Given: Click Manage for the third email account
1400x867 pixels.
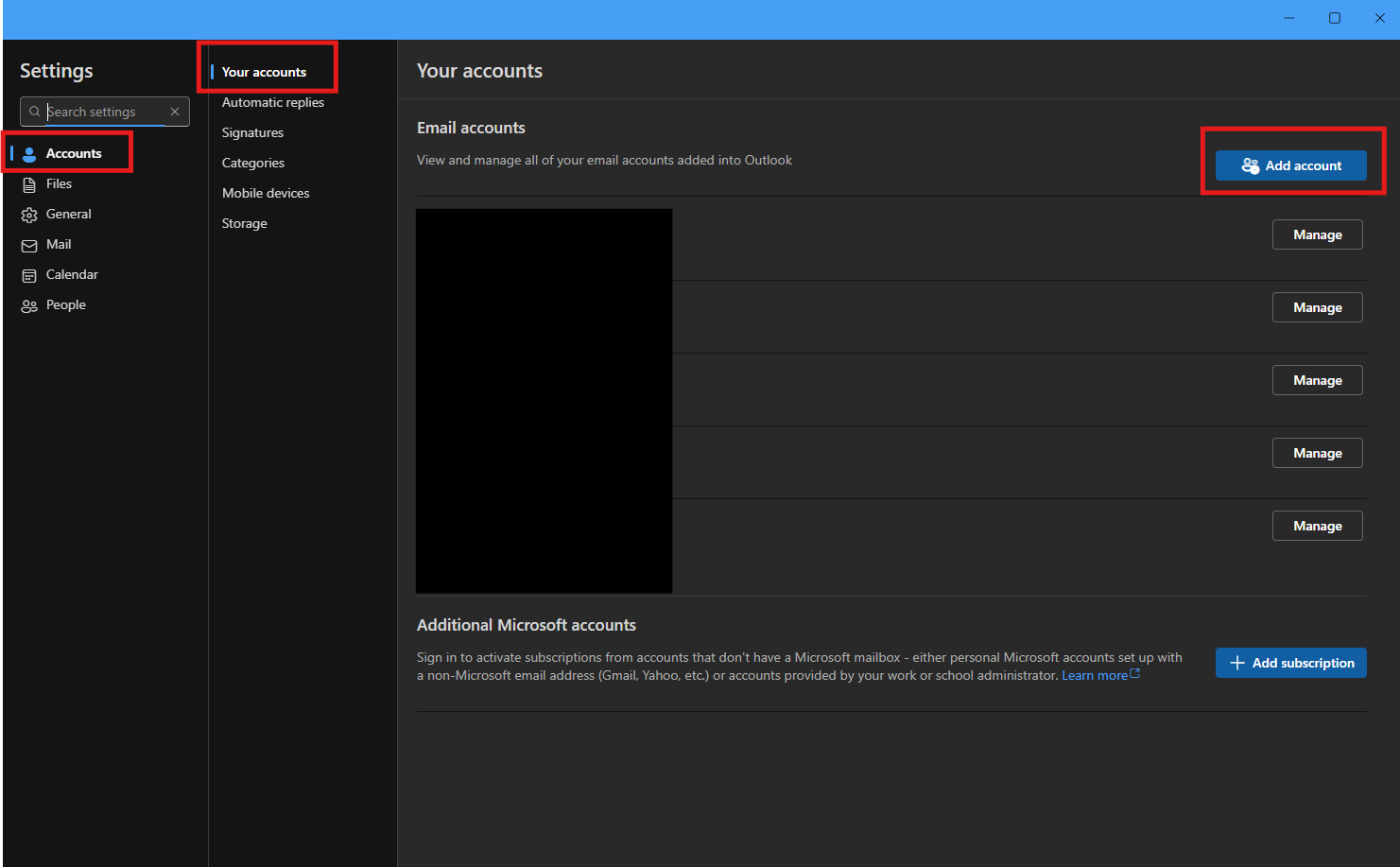Looking at the screenshot, I should click(x=1317, y=380).
